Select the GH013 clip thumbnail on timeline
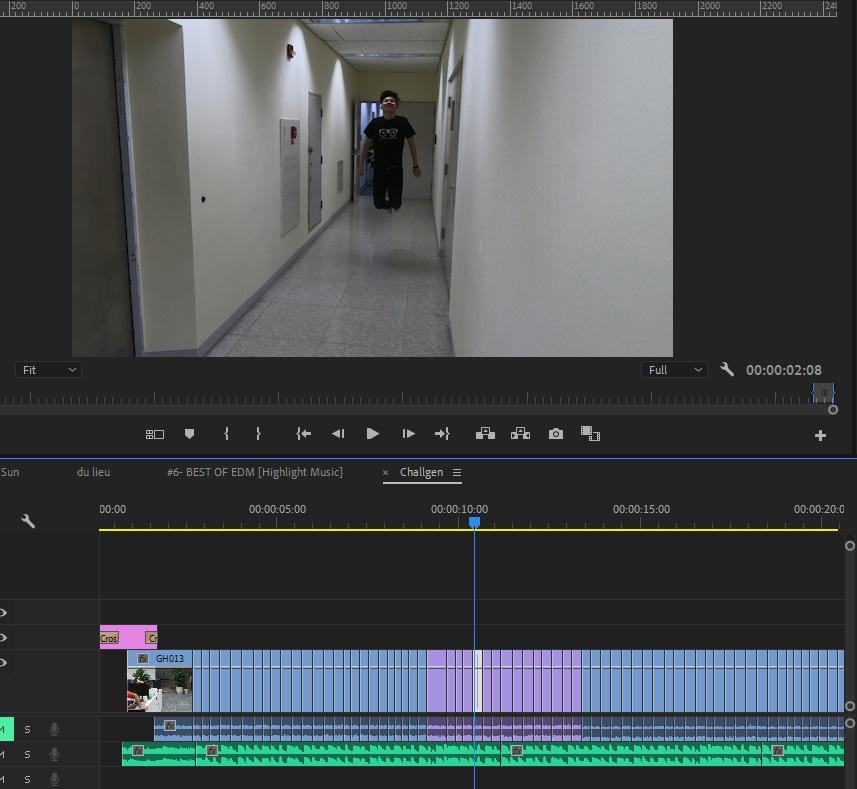 click(159, 688)
